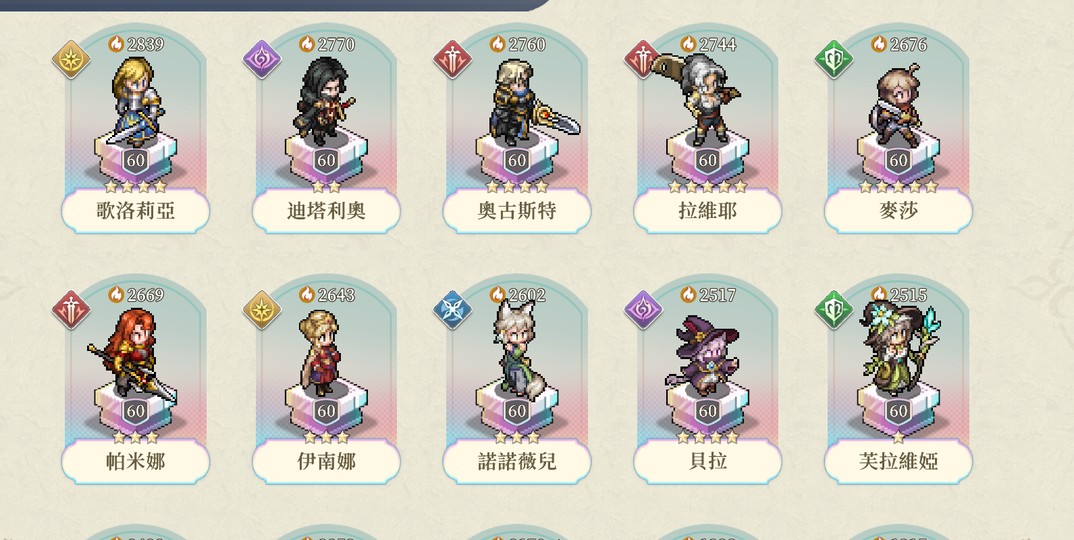Click the purple class icon on 迪塔利奧

pyautogui.click(x=262, y=60)
